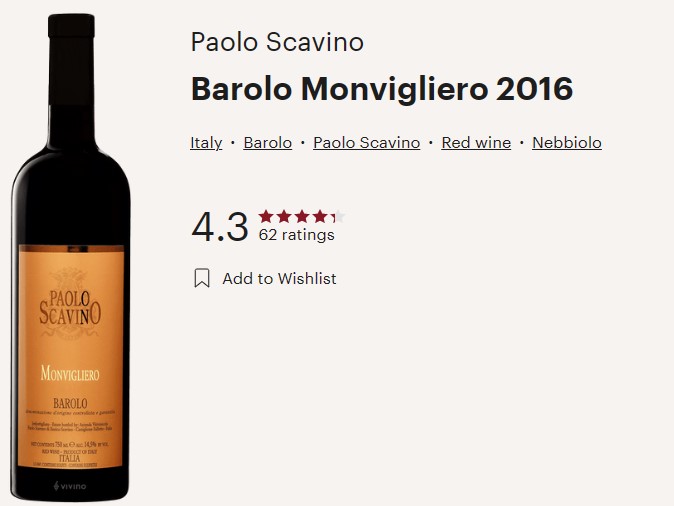This screenshot has width=674, height=506.
Task: Click the wine bottle image
Action: [x=70, y=257]
